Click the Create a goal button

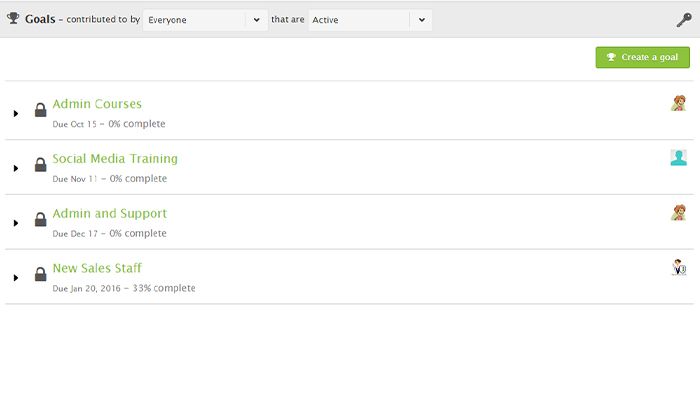pos(642,57)
